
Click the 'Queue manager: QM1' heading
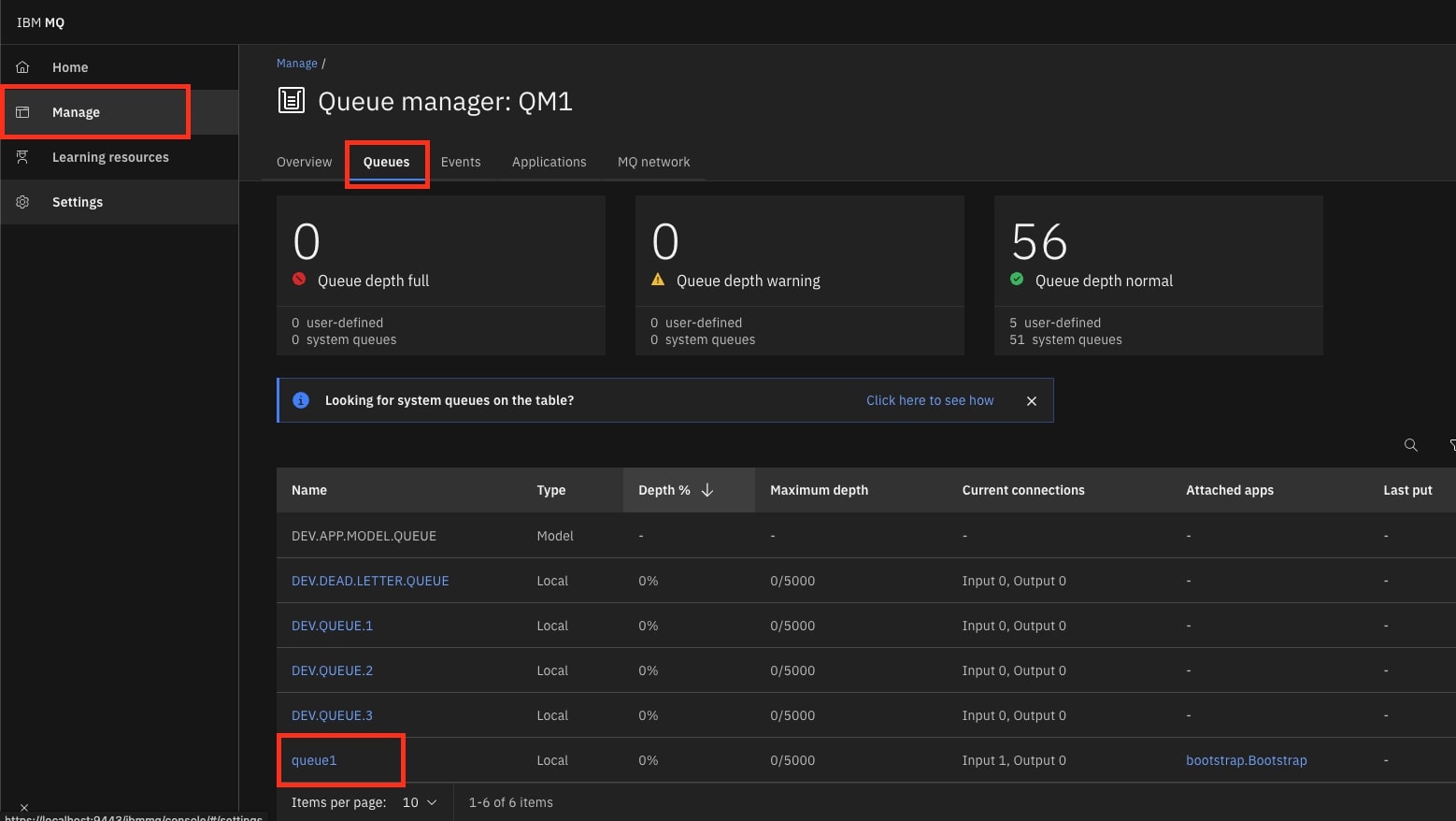(445, 101)
